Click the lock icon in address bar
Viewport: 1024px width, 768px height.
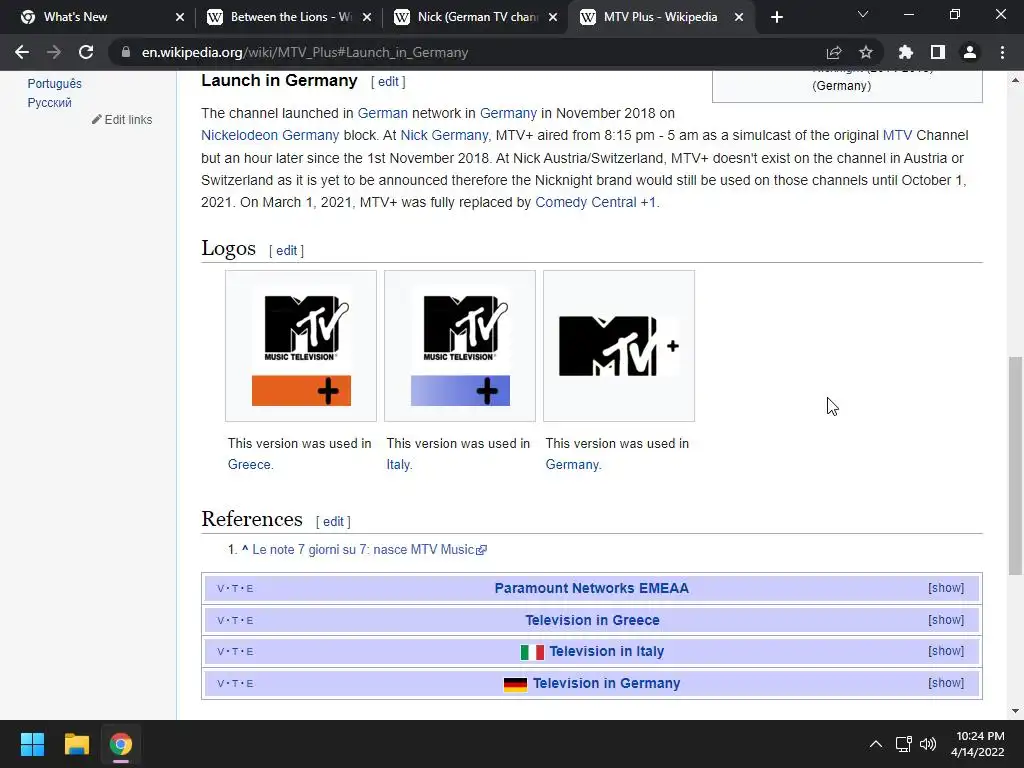tap(126, 52)
